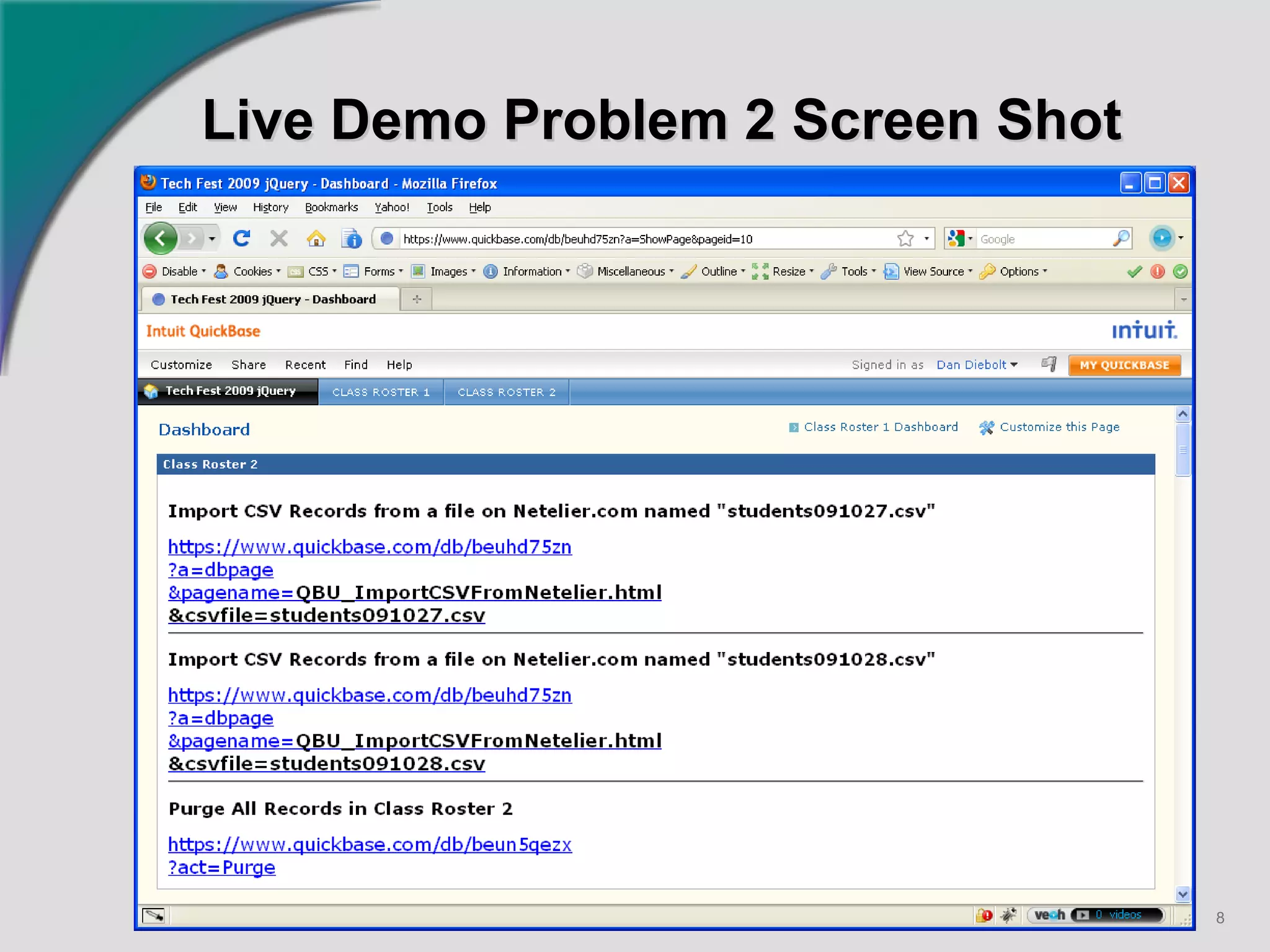Click the search magnifier icon
This screenshot has width=1270, height=952.
[x=1121, y=239]
